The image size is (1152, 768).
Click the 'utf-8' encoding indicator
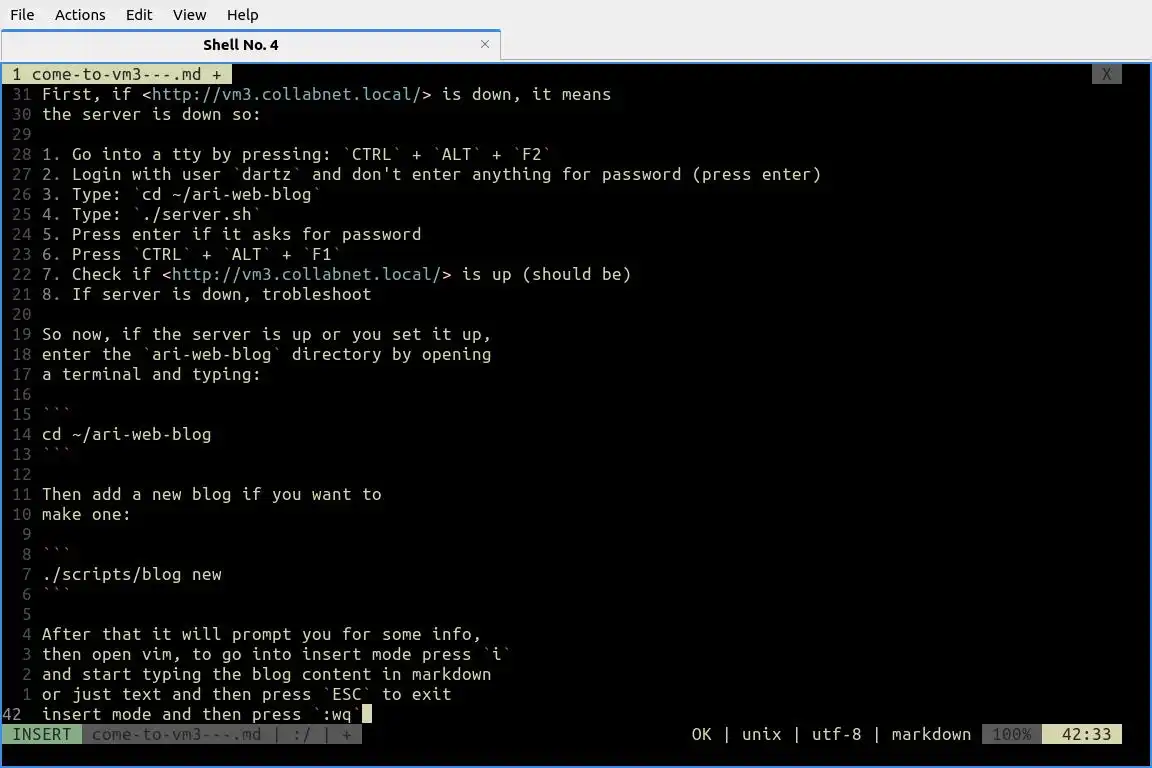[x=836, y=734]
